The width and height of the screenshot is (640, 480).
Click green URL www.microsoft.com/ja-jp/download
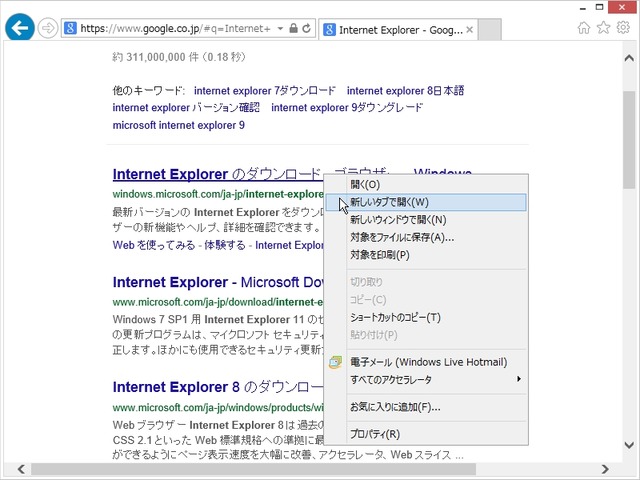pos(218,302)
